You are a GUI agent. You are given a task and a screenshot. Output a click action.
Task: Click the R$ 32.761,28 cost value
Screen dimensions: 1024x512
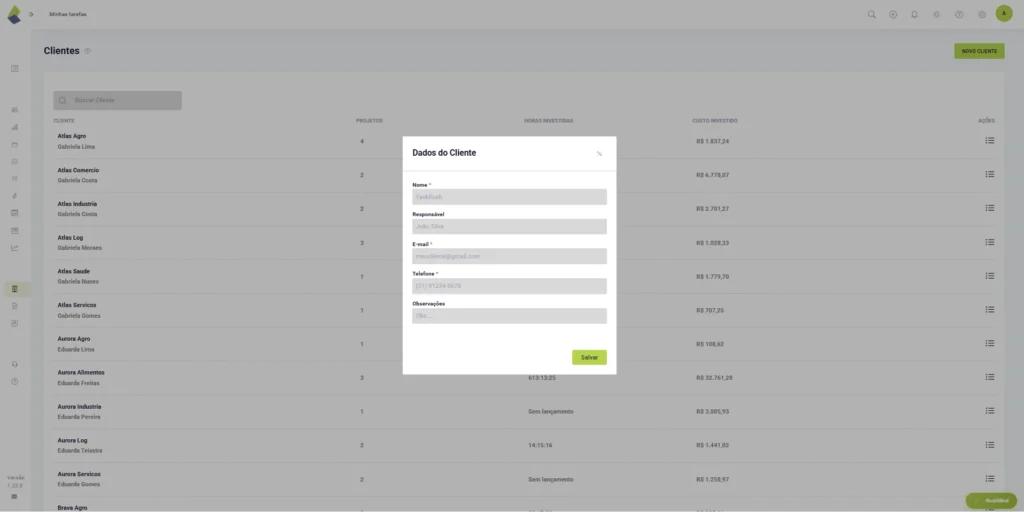tap(714, 377)
